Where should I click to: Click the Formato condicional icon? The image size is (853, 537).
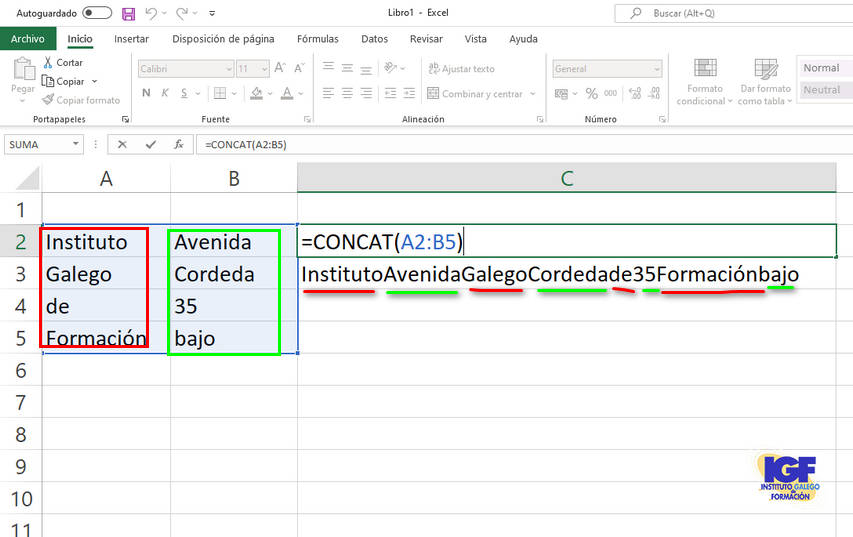coord(706,70)
